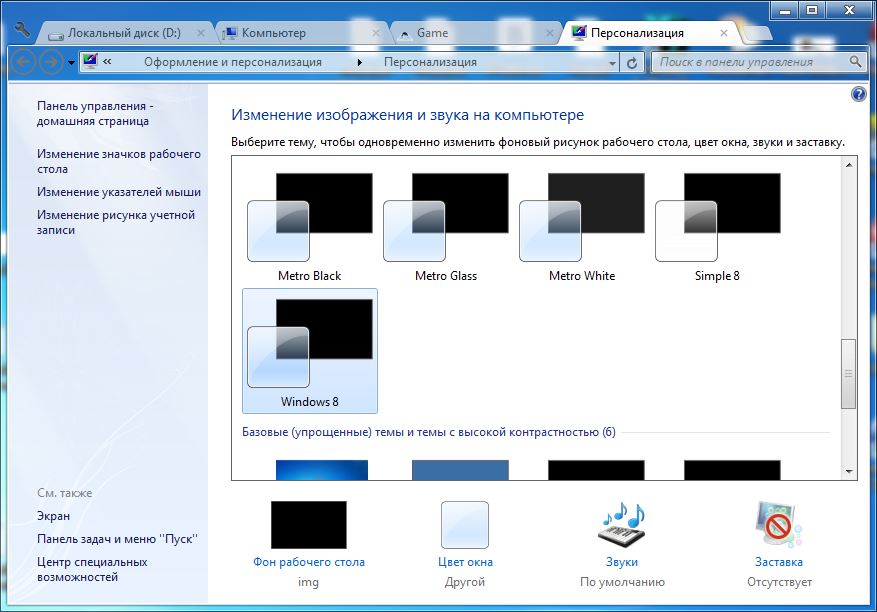Open the recent pages history dropdown
Viewport: 877px width, 612px height.
pyautogui.click(x=71, y=63)
